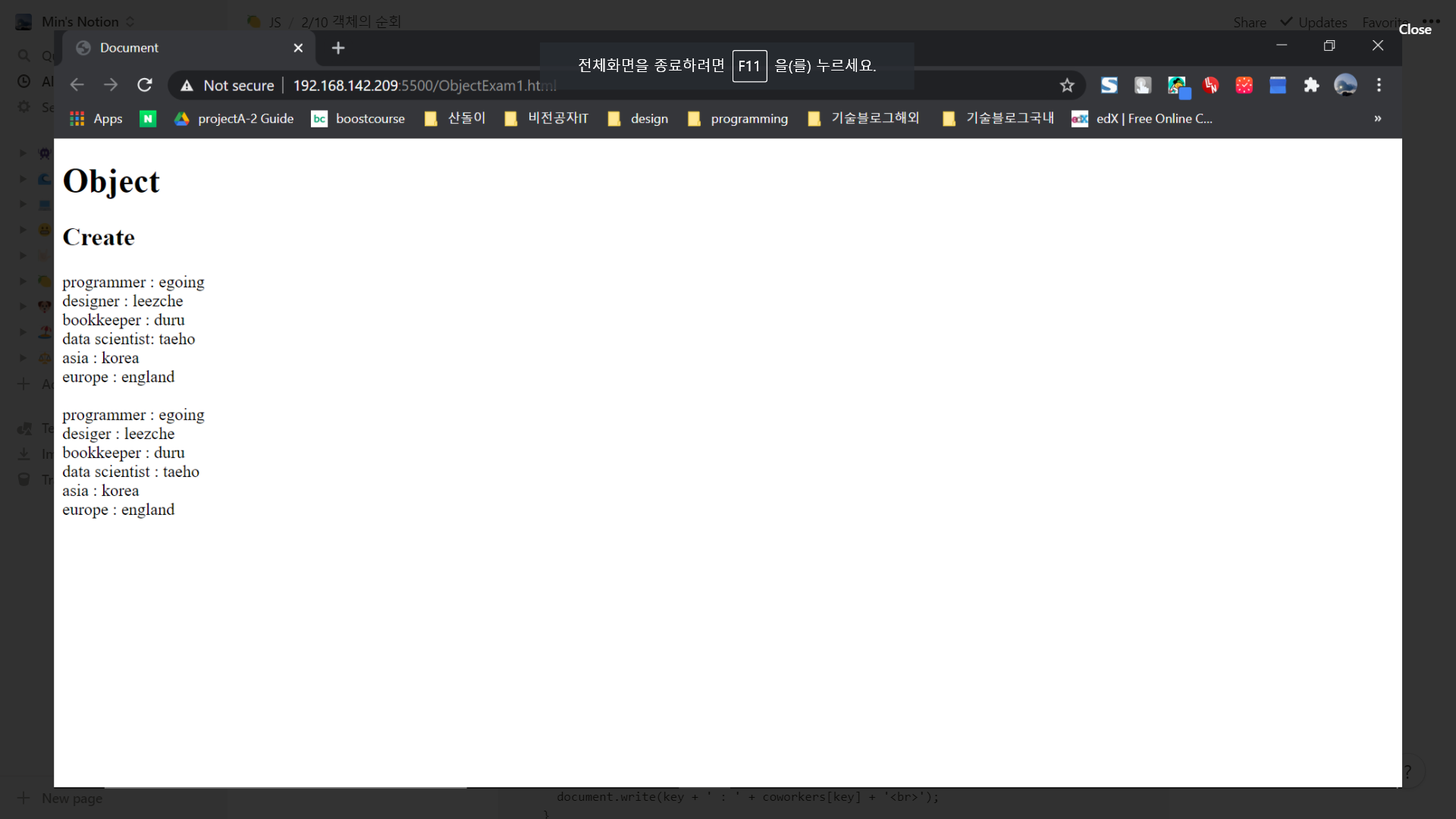Open the design bookmarks folder

click(x=638, y=118)
